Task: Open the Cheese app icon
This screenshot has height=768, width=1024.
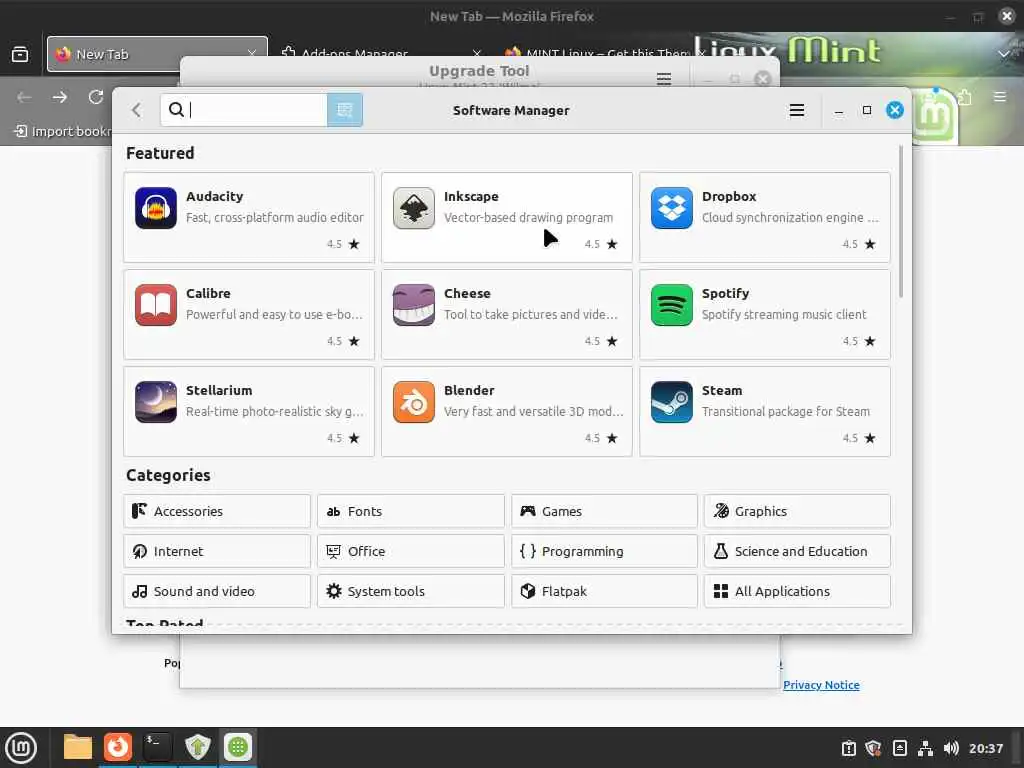Action: [x=413, y=305]
